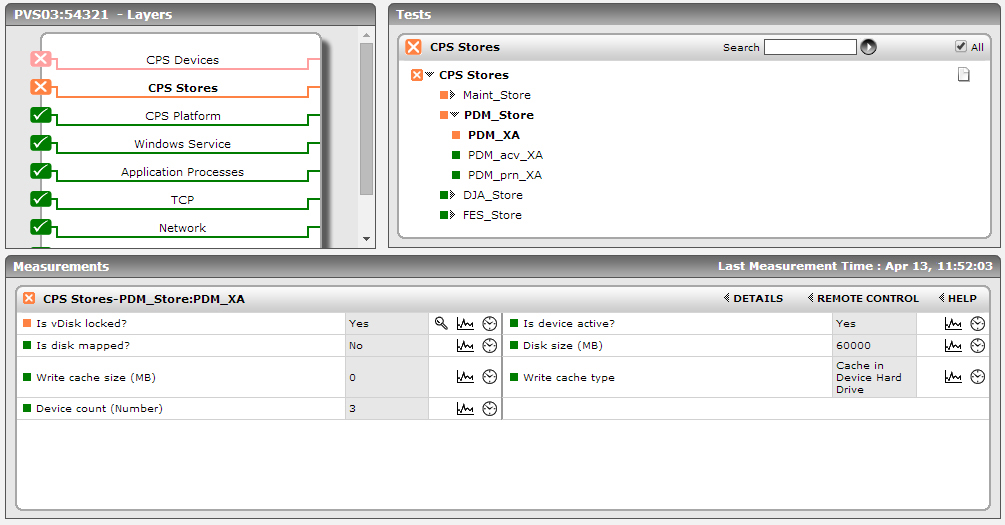Click the Write cache type label
This screenshot has height=525, width=1005.
pos(569,377)
